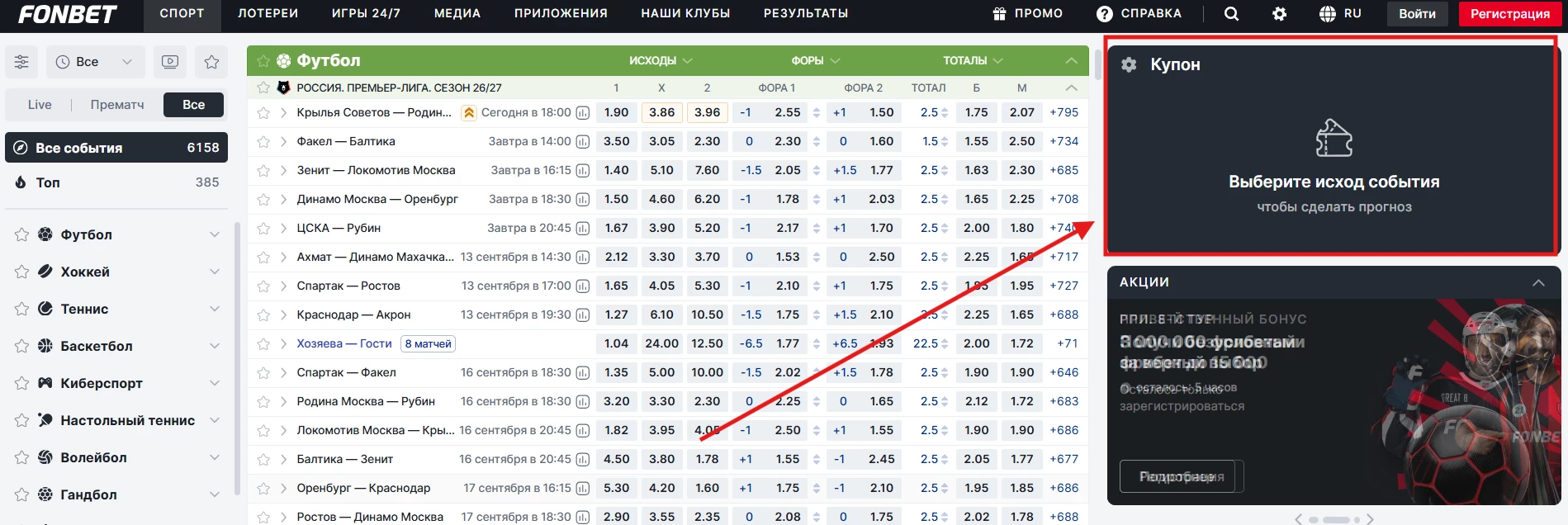Expand the Динамо Москва — Оренбург row
Viewport: 1568px width, 525px height.
click(x=283, y=200)
